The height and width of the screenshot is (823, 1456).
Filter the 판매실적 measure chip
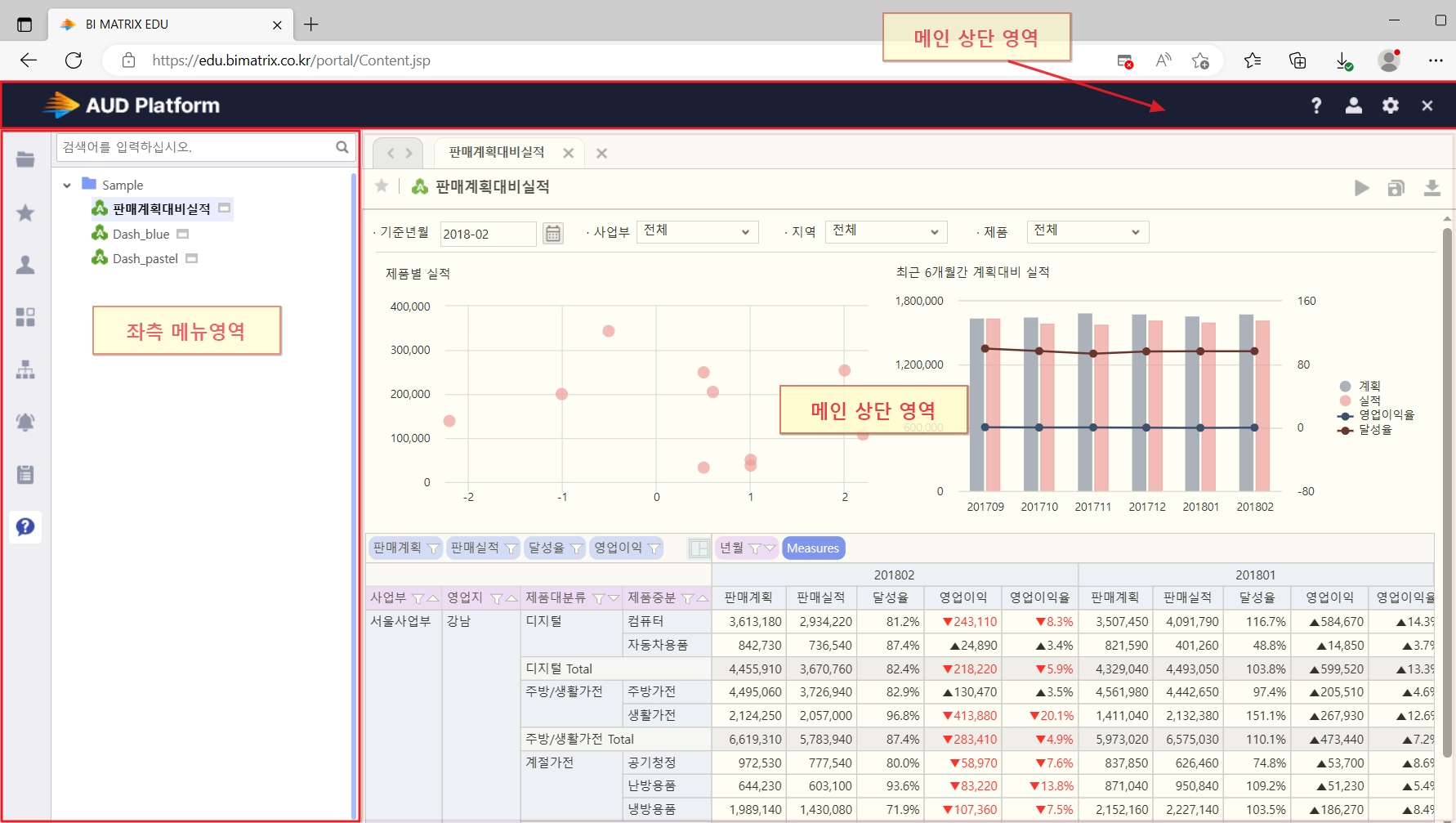(511, 548)
